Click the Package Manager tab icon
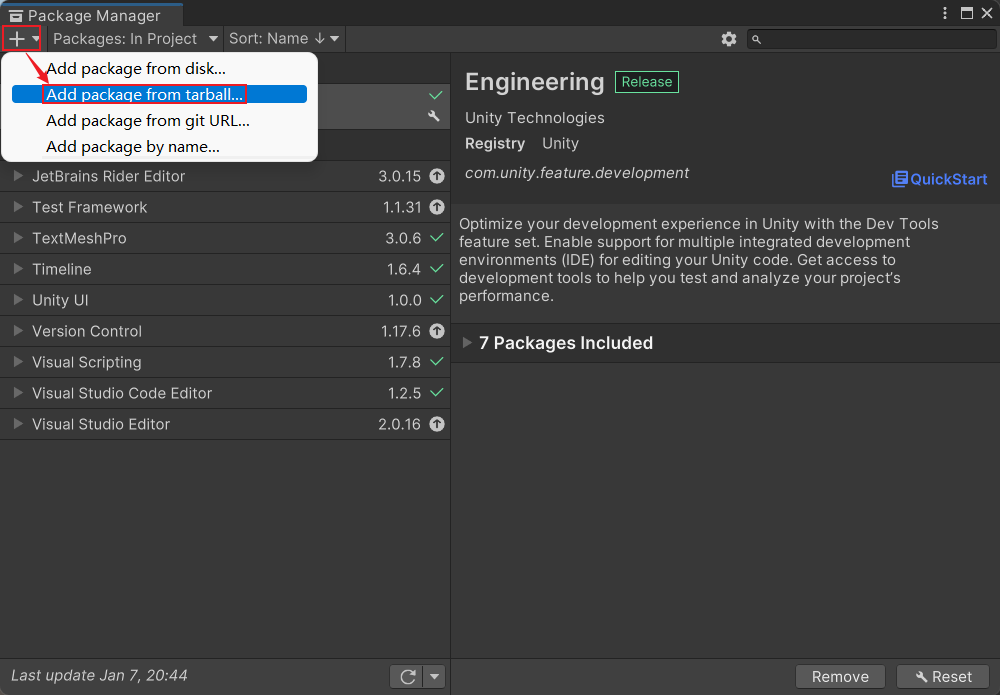The height and width of the screenshot is (695, 1000). pos(16,16)
